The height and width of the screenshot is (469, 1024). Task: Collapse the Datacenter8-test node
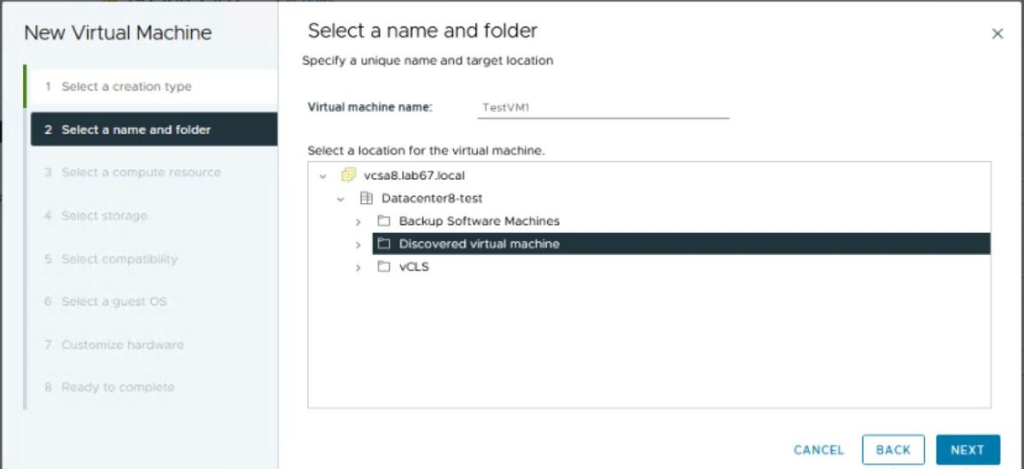point(340,199)
